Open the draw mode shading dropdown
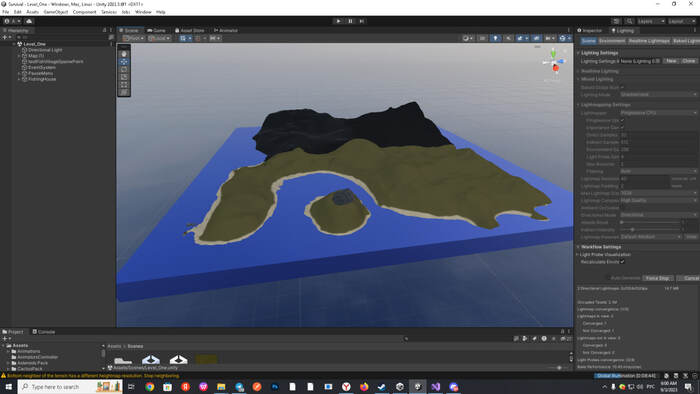The height and width of the screenshot is (394, 700). (467, 38)
